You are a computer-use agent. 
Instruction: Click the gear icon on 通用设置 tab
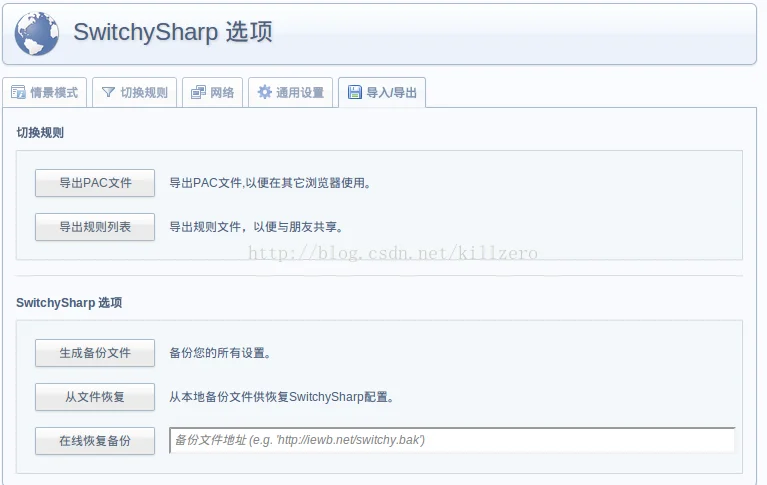click(x=264, y=92)
